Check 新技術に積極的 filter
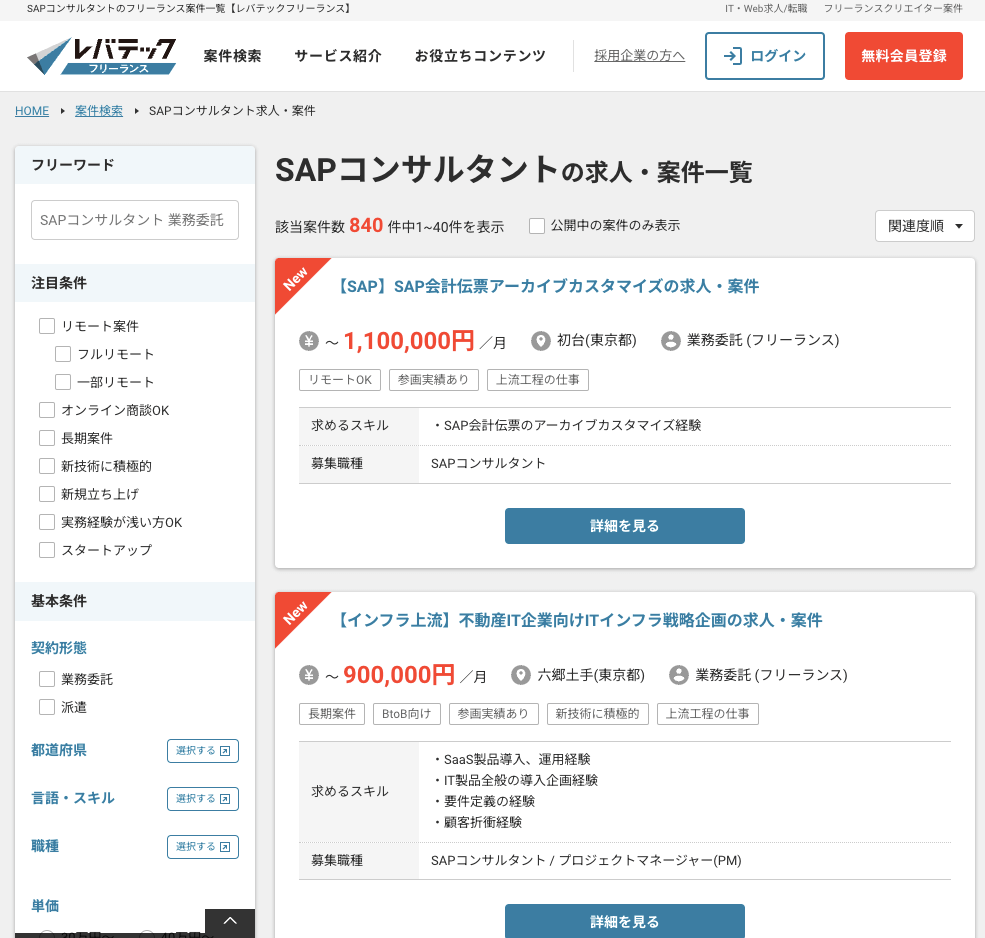This screenshot has width=985, height=938. [x=47, y=466]
